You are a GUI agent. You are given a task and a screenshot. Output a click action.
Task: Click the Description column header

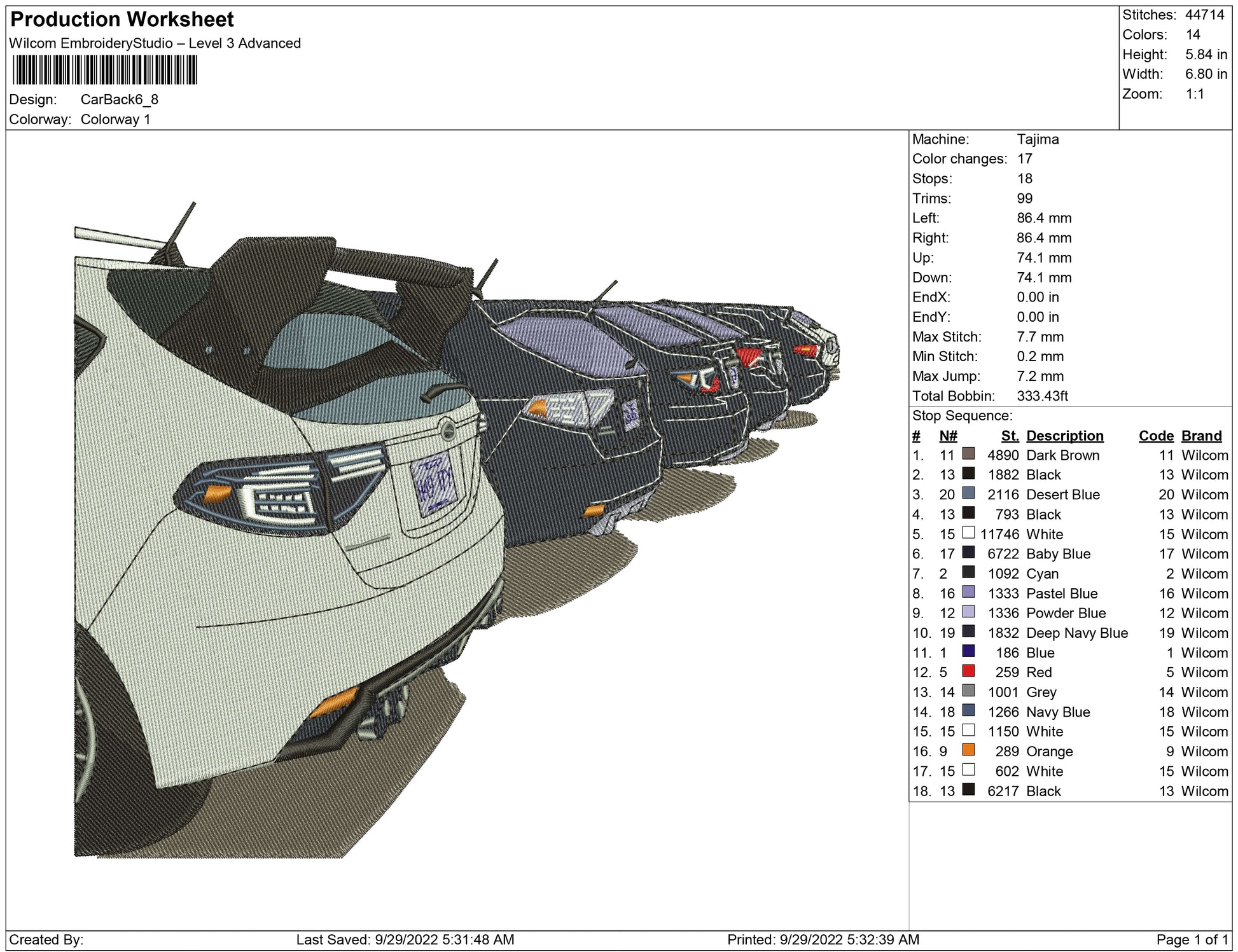click(1064, 436)
